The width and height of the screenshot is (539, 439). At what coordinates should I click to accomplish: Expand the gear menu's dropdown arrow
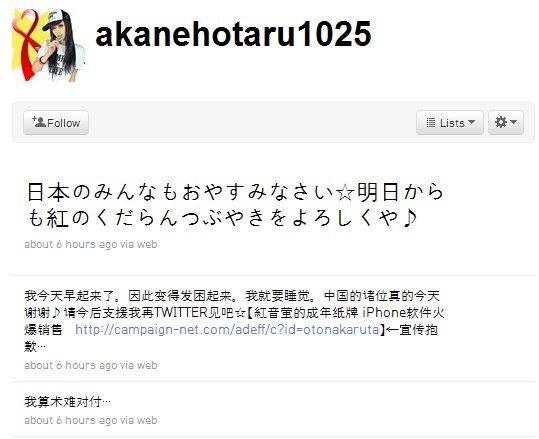point(514,122)
